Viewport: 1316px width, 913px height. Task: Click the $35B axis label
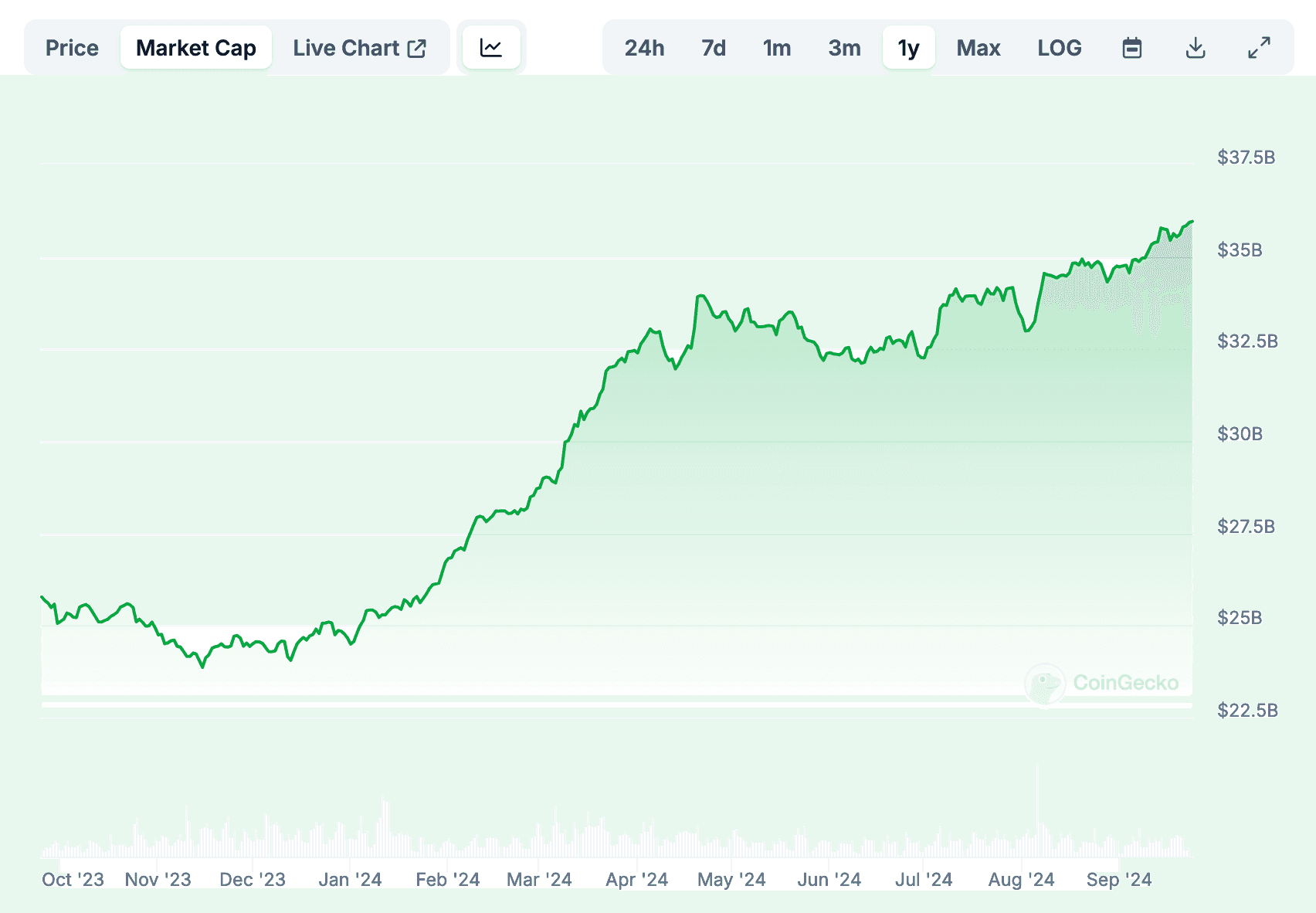1240,250
